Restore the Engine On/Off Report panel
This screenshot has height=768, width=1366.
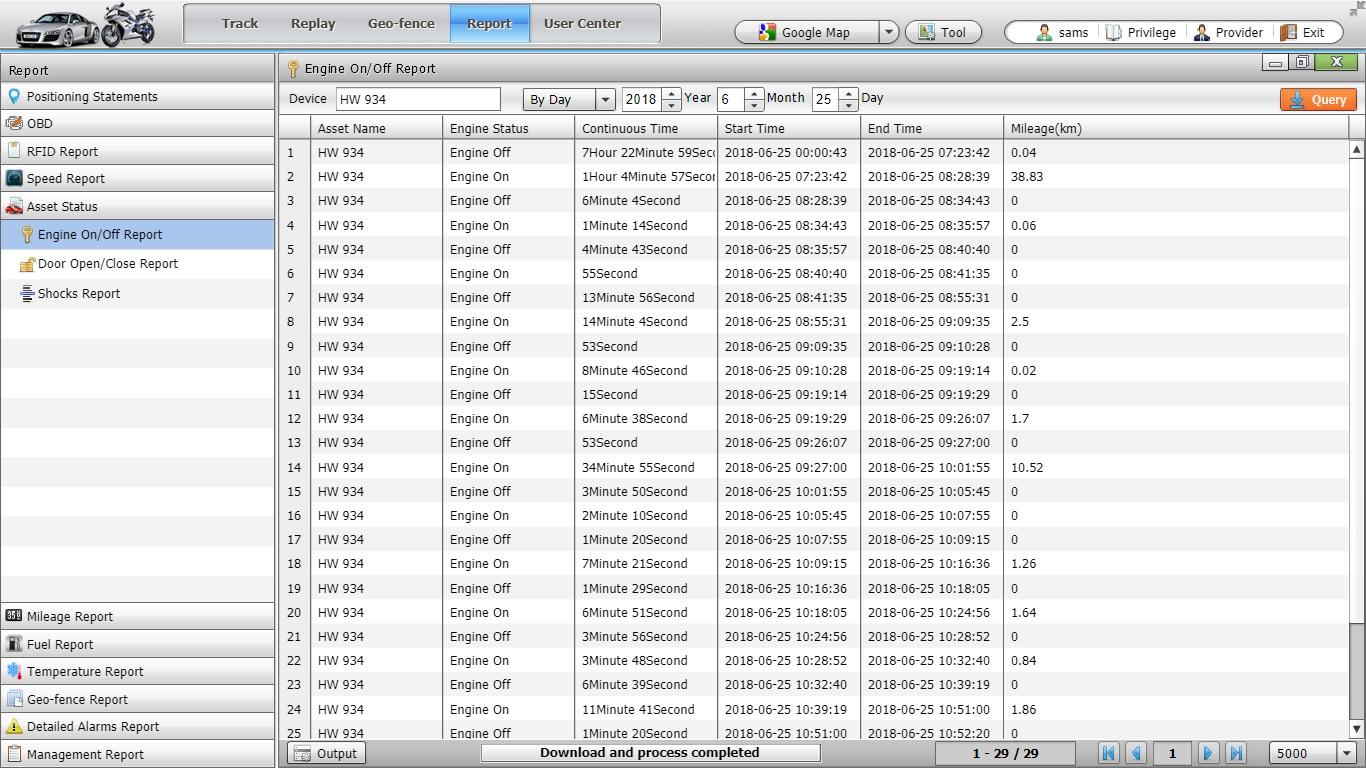[x=1302, y=62]
